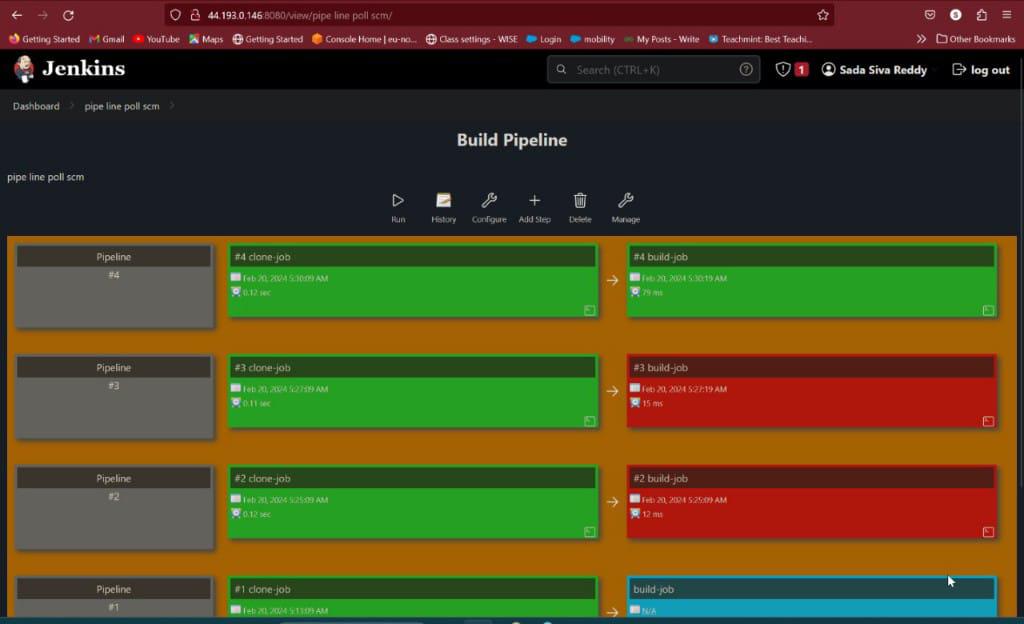The height and width of the screenshot is (624, 1024).
Task: Click the browser back arrow
Action: coord(17,15)
